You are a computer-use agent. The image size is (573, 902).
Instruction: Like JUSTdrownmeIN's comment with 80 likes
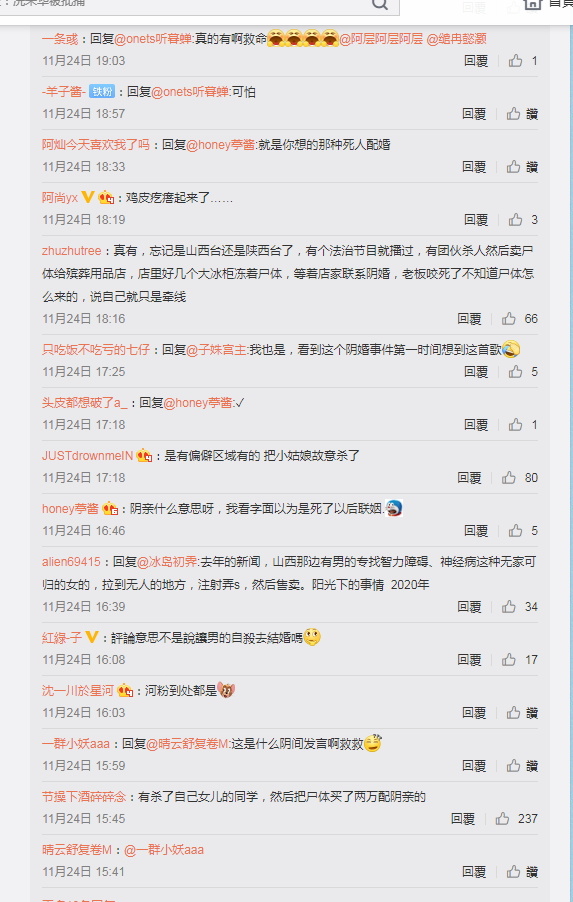pyautogui.click(x=508, y=477)
